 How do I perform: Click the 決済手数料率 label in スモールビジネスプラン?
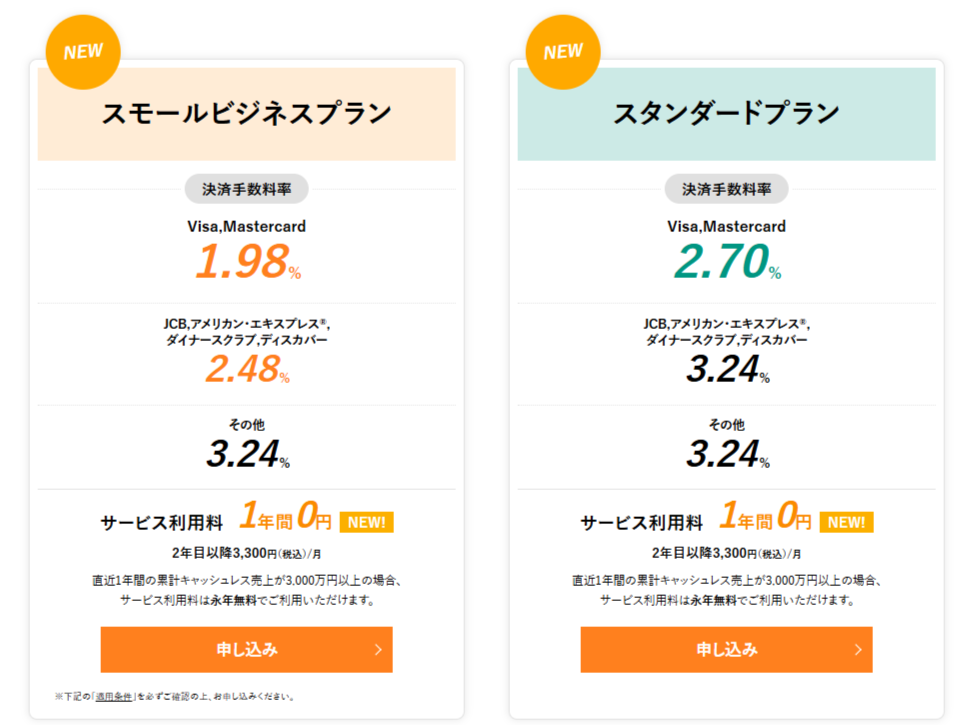tap(246, 189)
